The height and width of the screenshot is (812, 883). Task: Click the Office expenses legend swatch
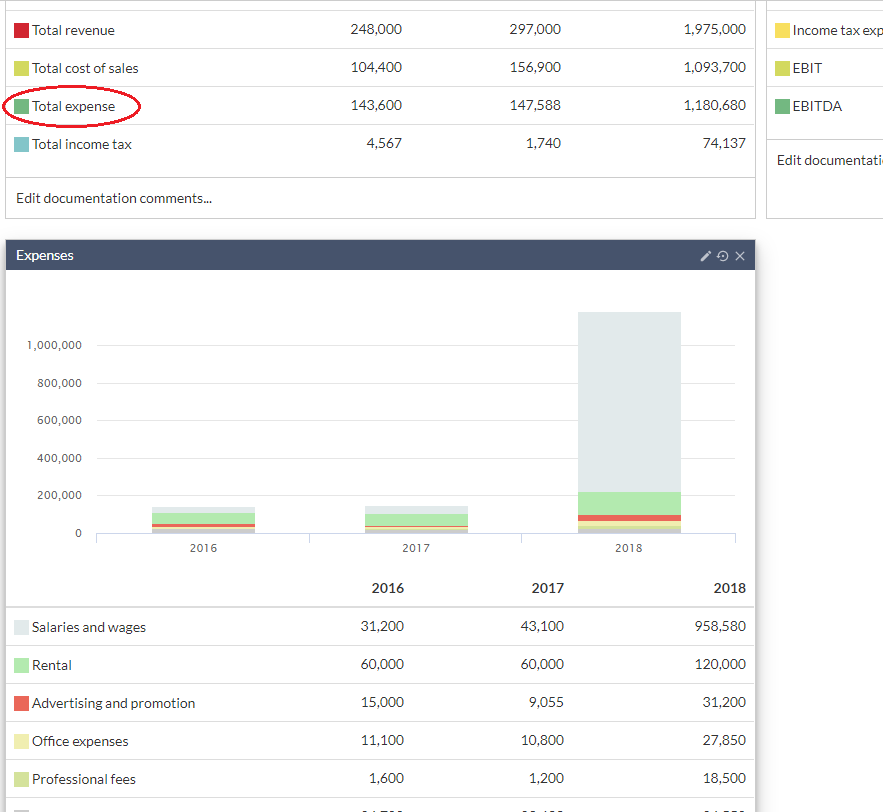pyautogui.click(x=21, y=741)
